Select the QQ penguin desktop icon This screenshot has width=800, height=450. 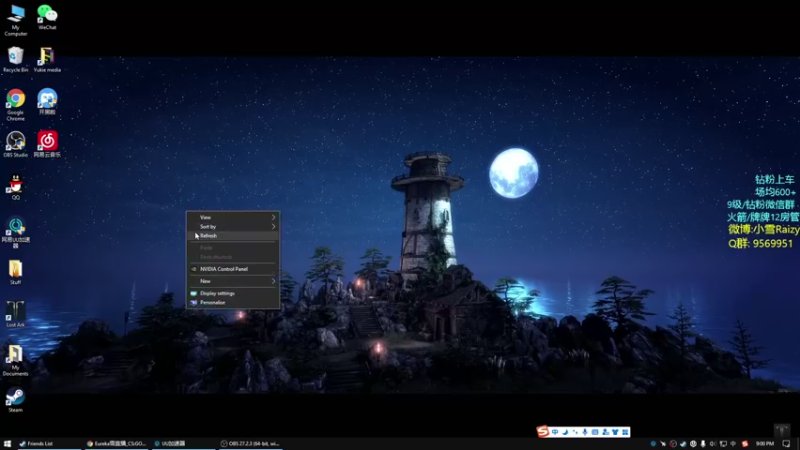click(16, 187)
